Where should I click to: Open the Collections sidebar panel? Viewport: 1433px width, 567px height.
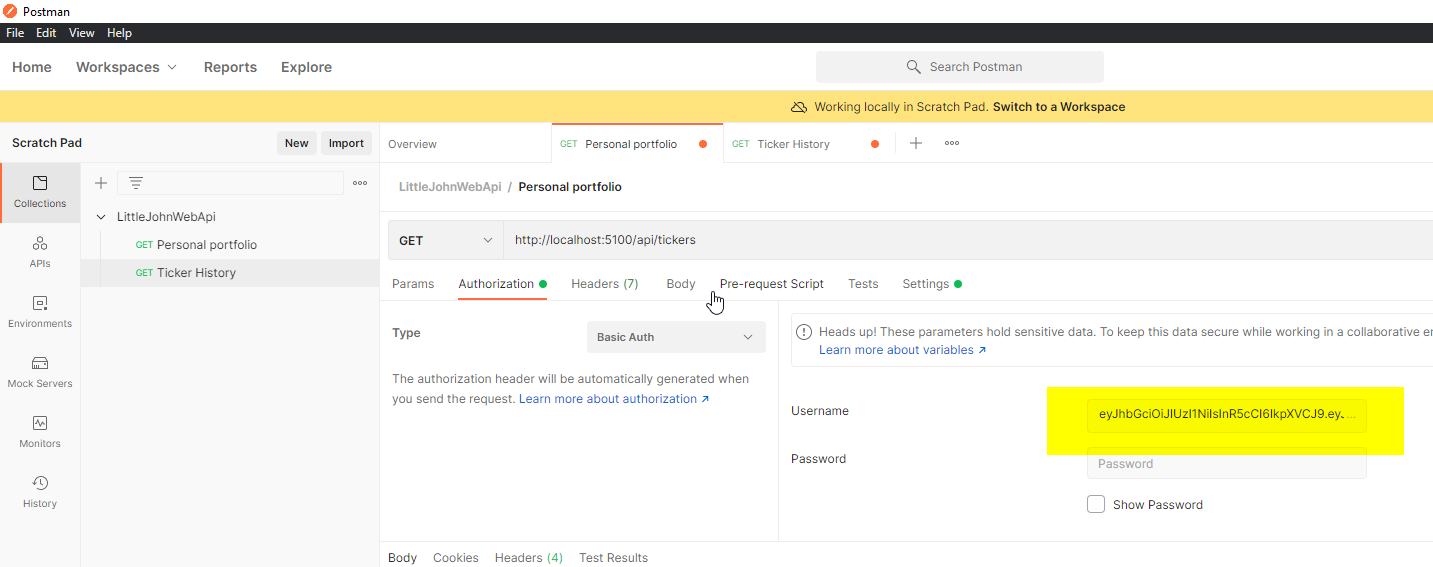pyautogui.click(x=40, y=193)
